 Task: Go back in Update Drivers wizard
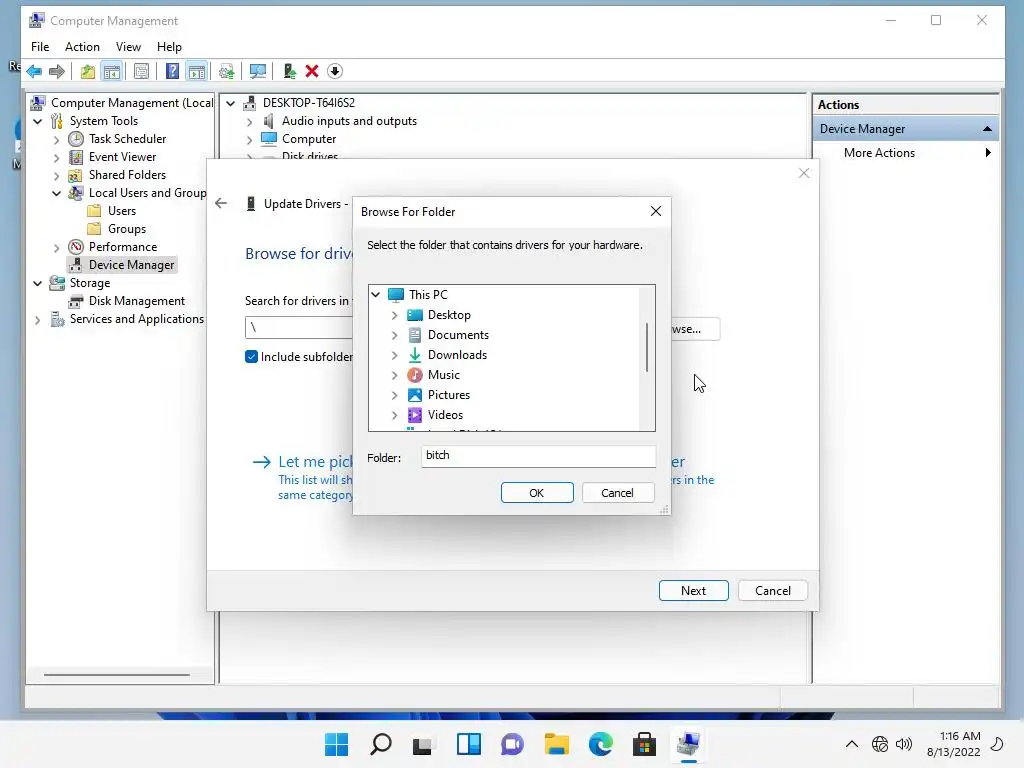point(221,203)
